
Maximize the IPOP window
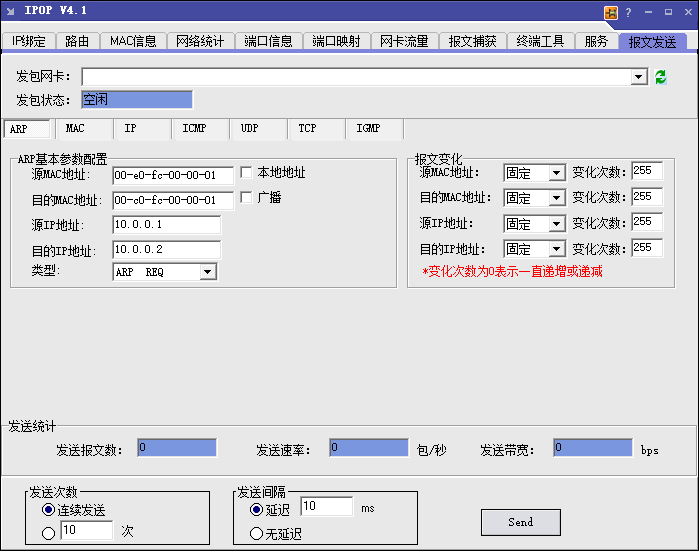[668, 12]
